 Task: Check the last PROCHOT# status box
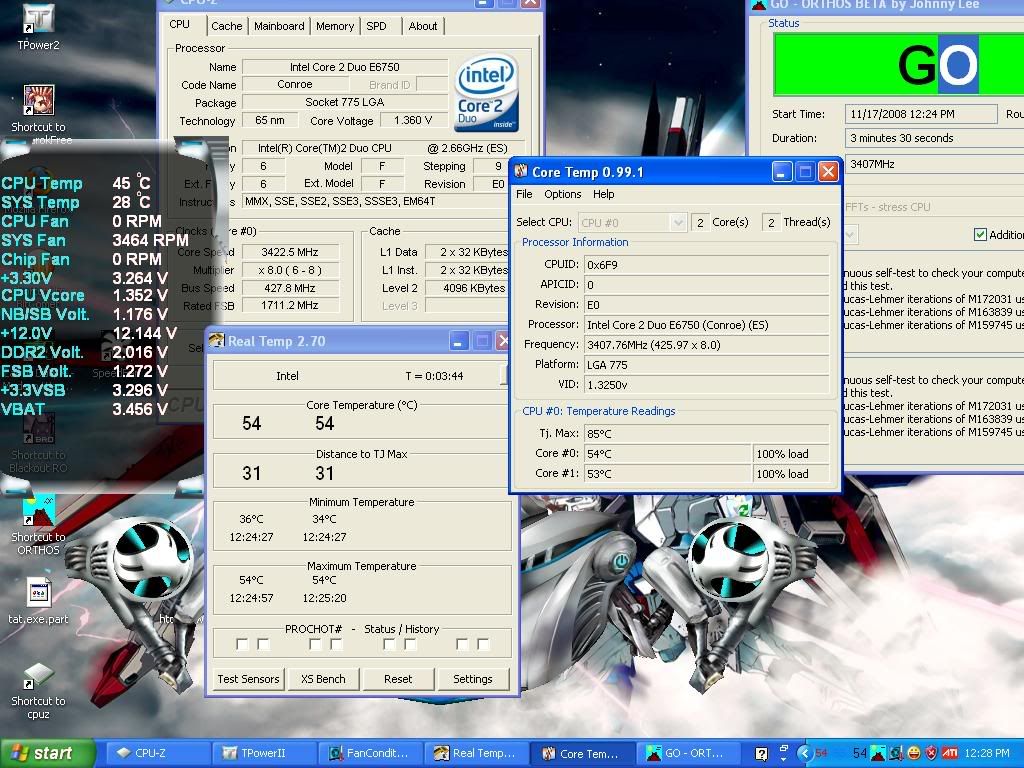point(483,645)
